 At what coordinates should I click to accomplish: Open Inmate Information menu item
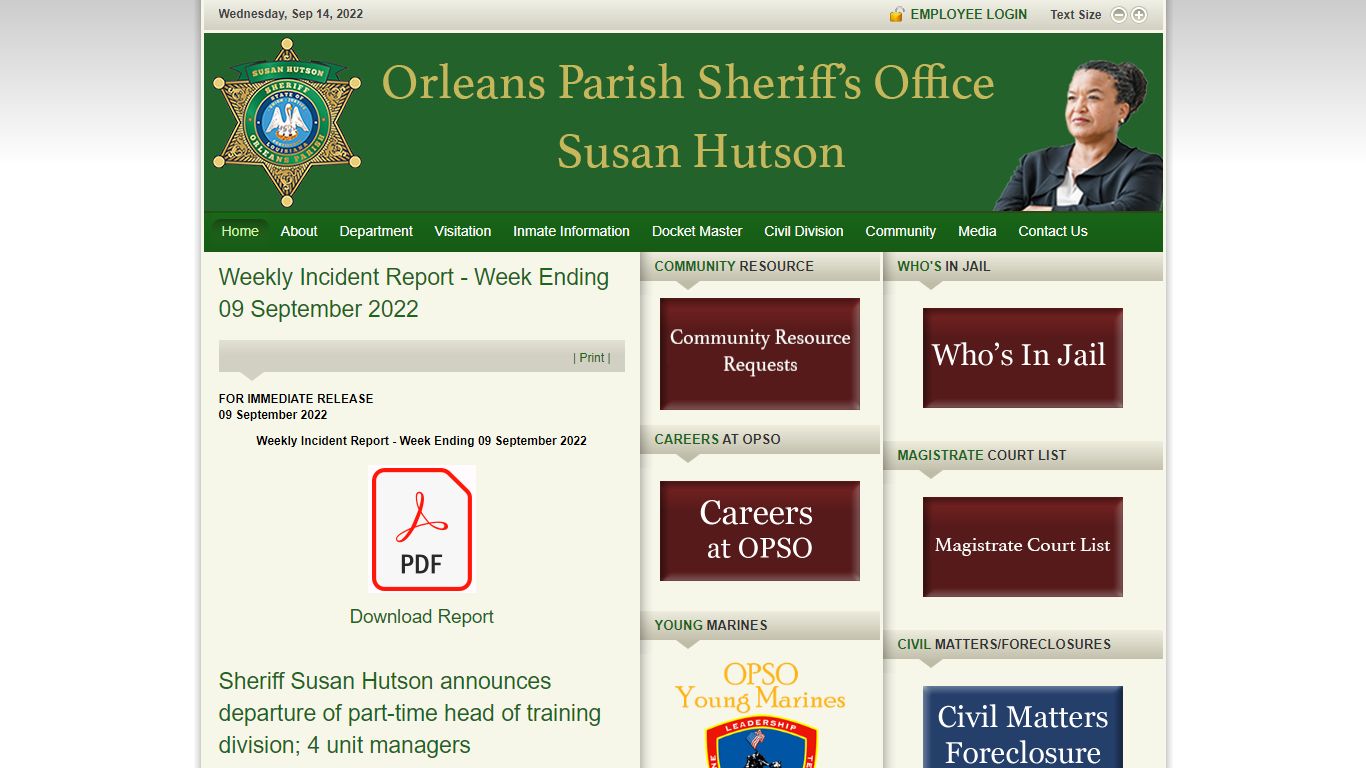[571, 231]
